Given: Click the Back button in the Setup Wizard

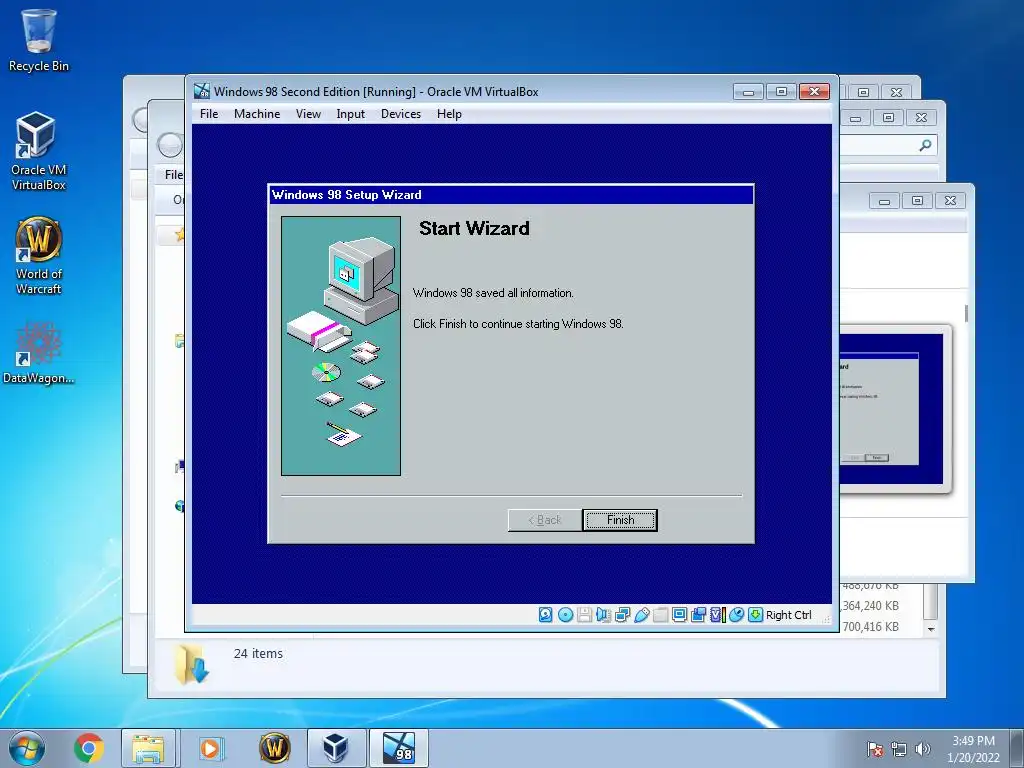Looking at the screenshot, I should point(545,520).
